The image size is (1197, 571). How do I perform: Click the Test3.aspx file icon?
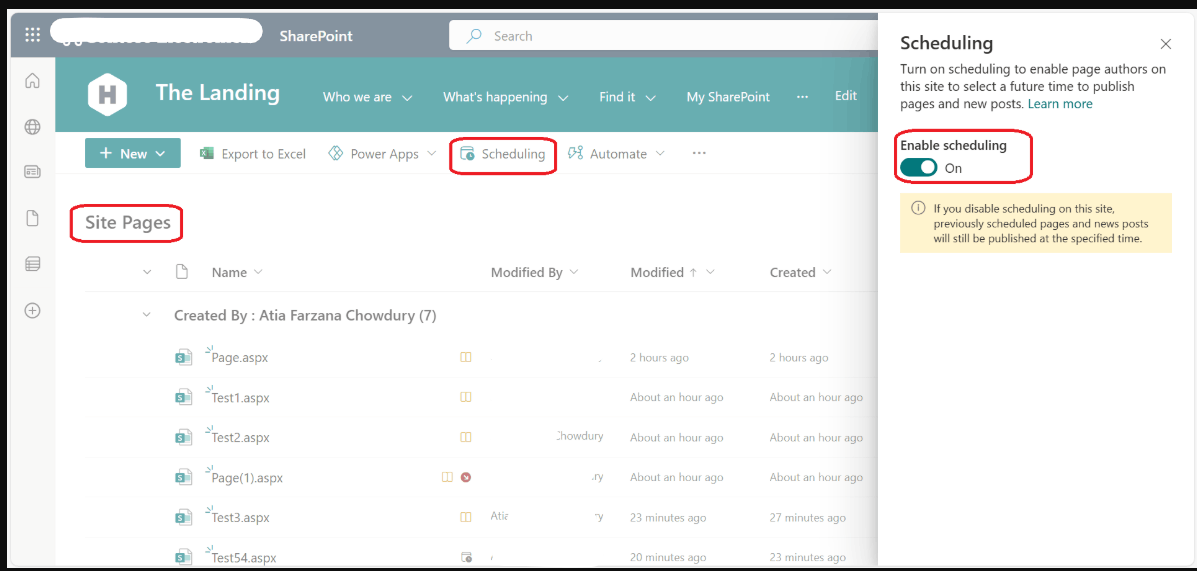[183, 517]
